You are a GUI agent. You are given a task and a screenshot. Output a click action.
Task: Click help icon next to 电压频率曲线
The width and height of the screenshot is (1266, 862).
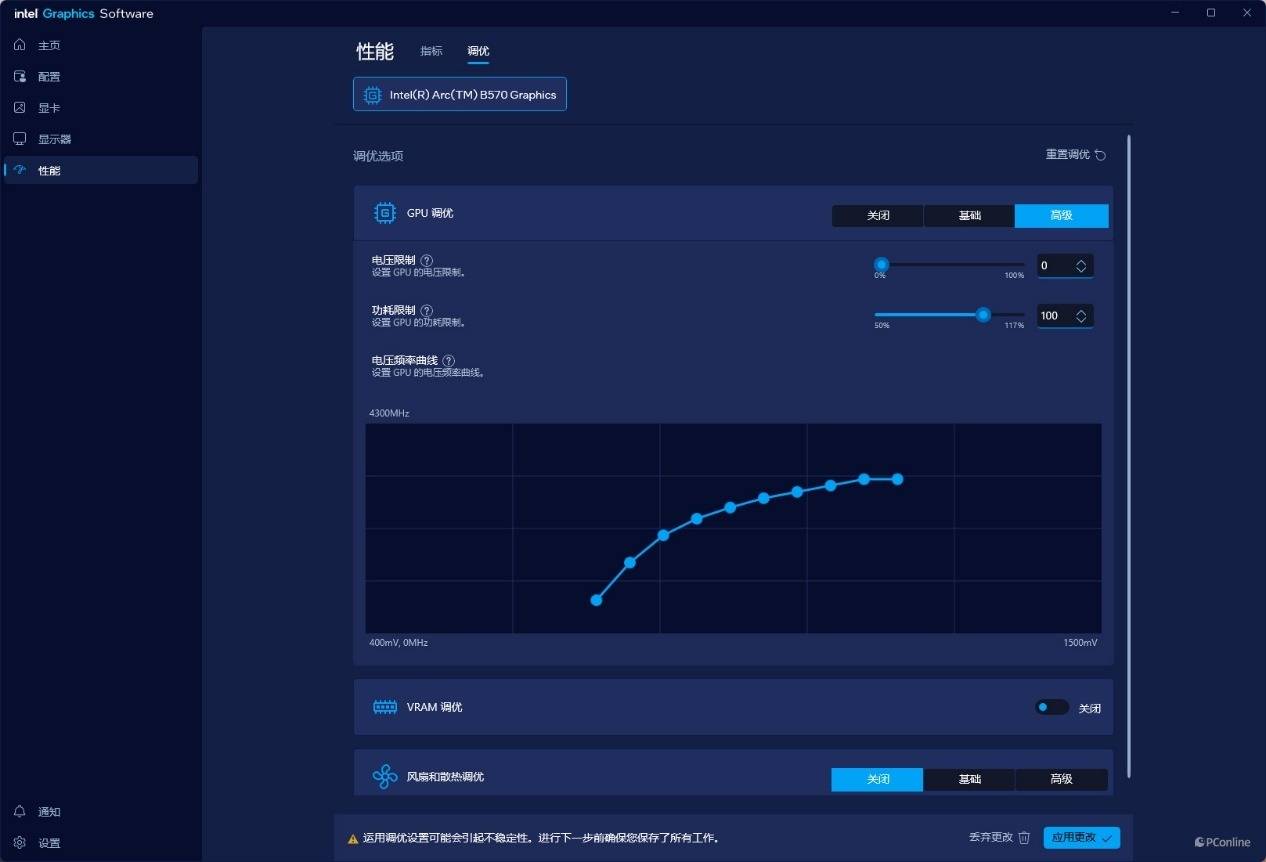click(x=449, y=361)
